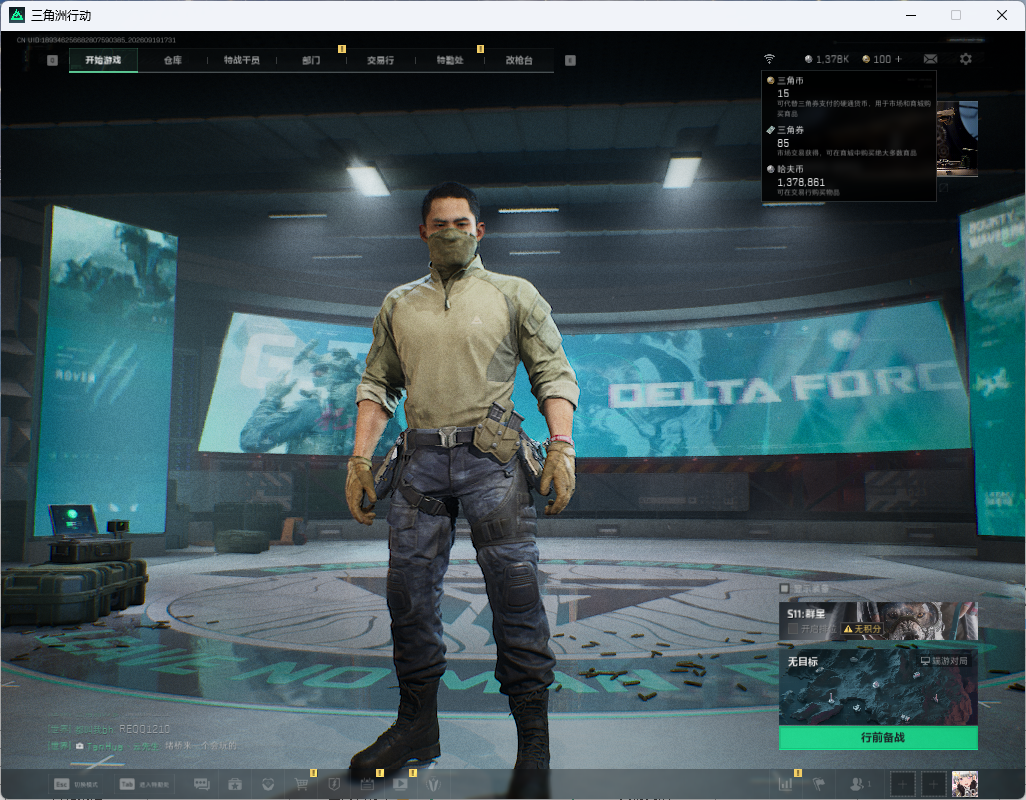Check the Wi-Fi network status icon
This screenshot has height=800, width=1026.
pyautogui.click(x=770, y=59)
